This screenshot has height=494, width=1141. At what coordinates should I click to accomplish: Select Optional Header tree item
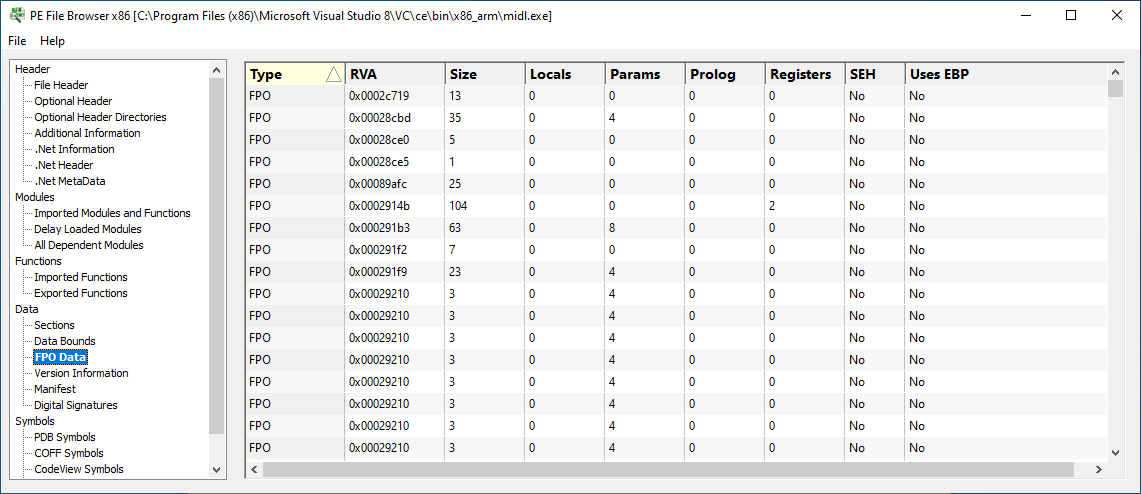(x=73, y=101)
